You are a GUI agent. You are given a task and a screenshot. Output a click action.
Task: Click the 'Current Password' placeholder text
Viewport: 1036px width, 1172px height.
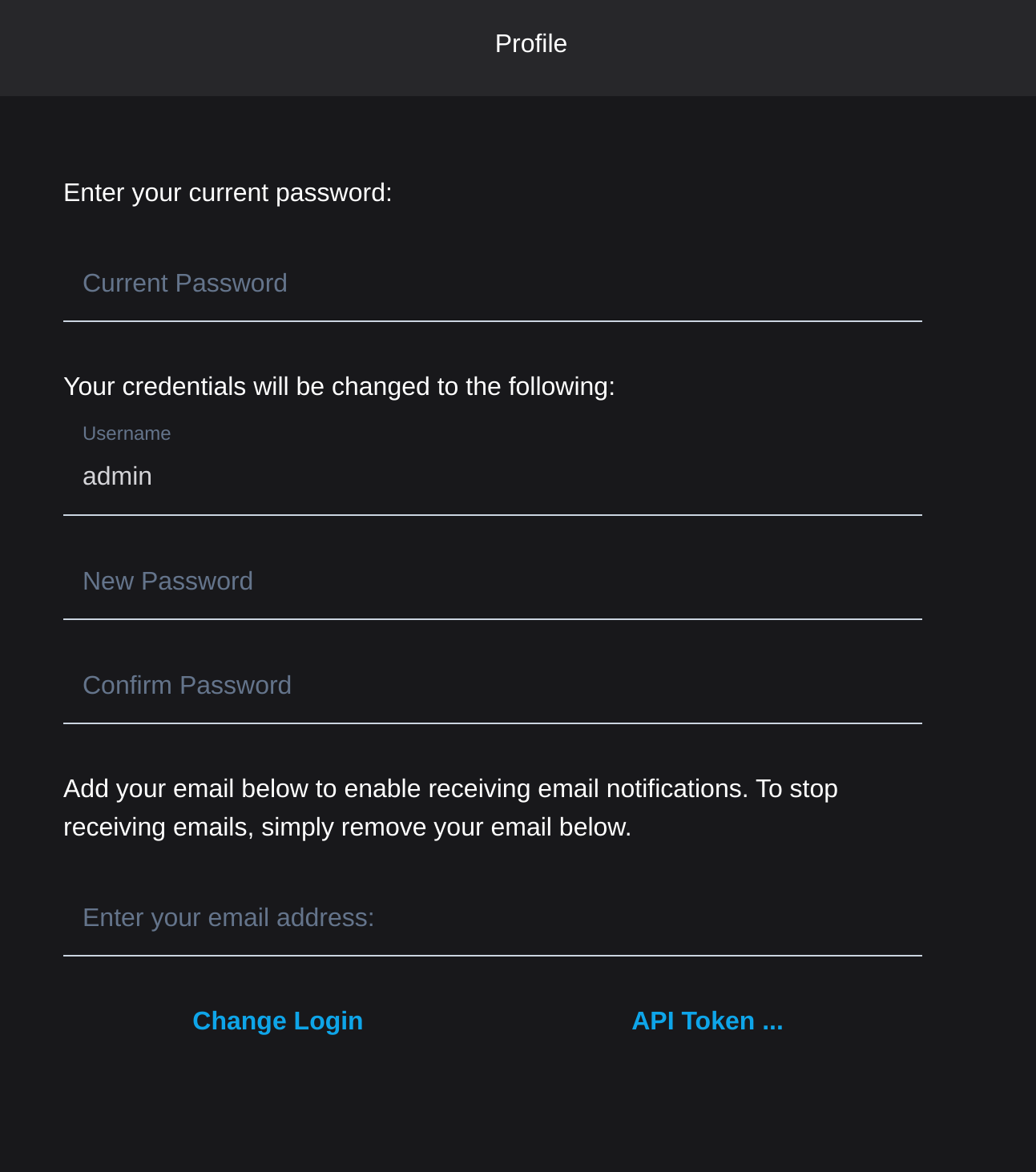tap(185, 284)
